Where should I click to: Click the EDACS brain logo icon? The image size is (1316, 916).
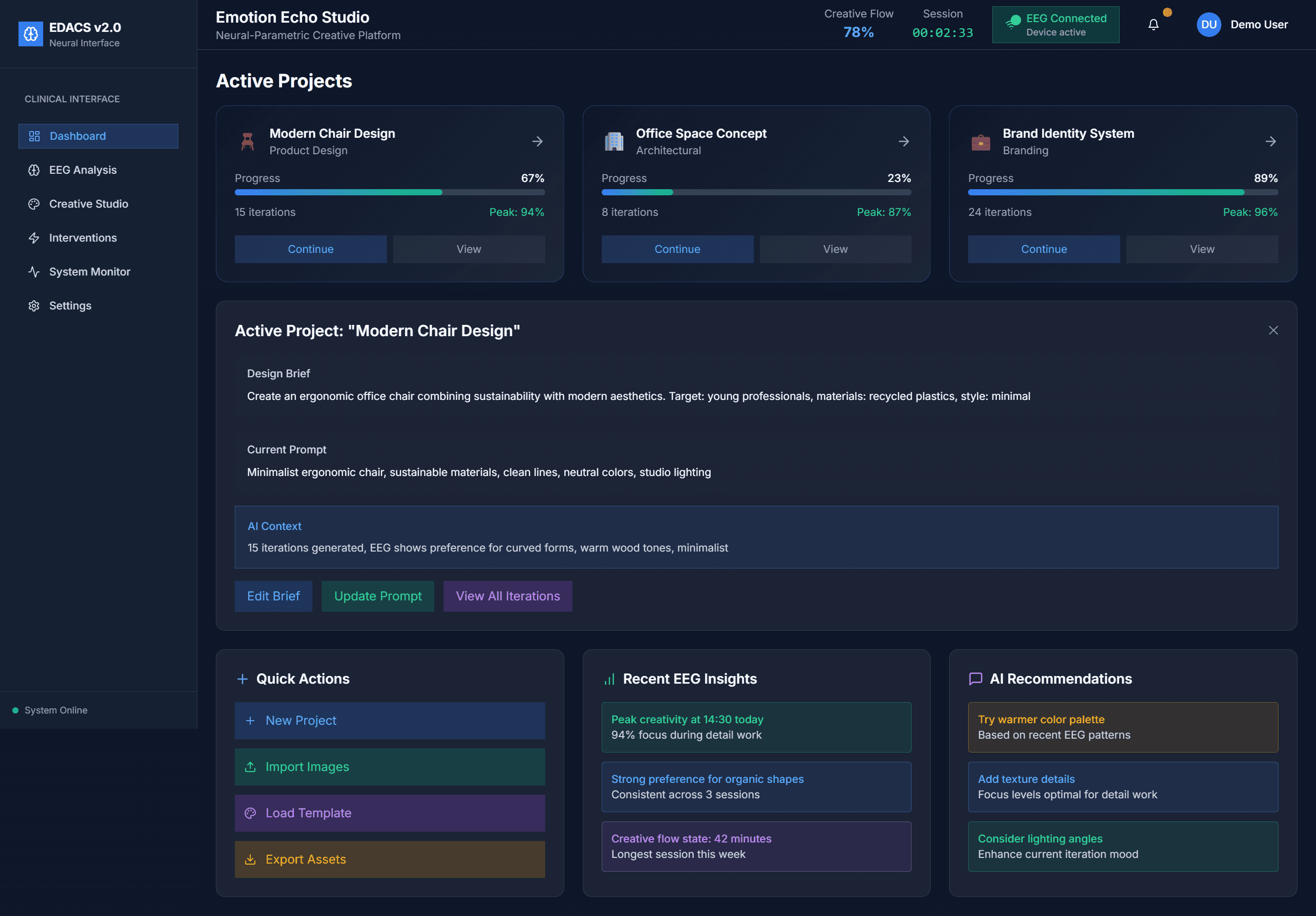click(x=30, y=34)
